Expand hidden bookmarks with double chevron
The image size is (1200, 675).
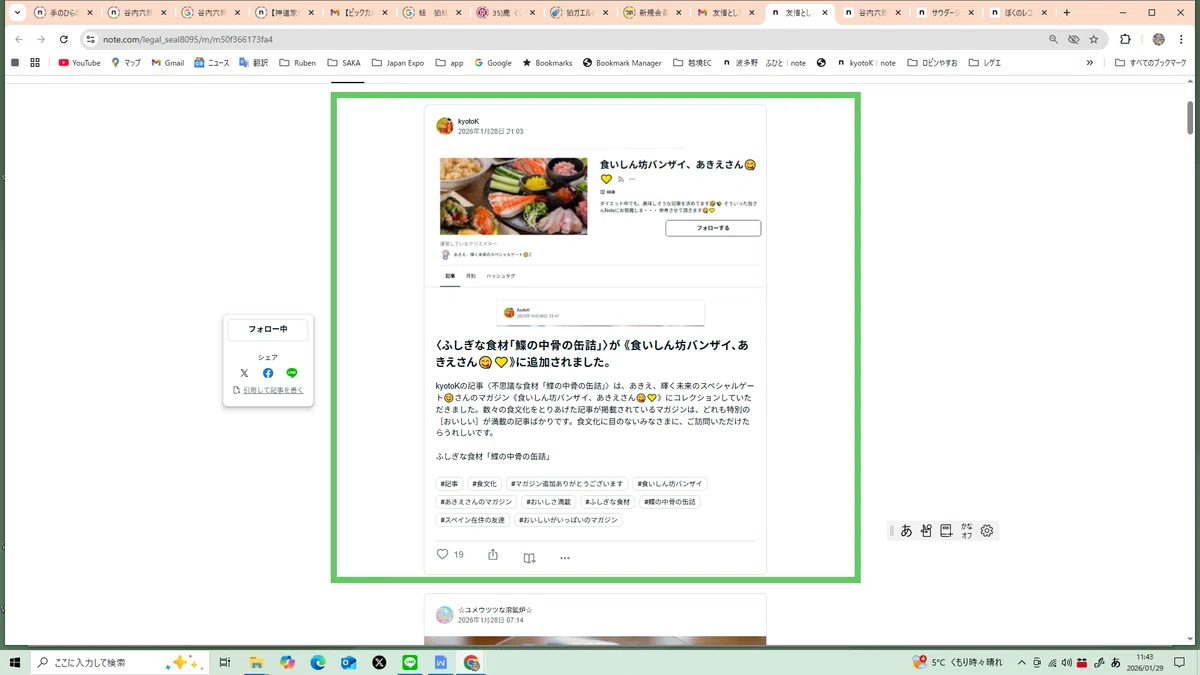pos(1090,62)
